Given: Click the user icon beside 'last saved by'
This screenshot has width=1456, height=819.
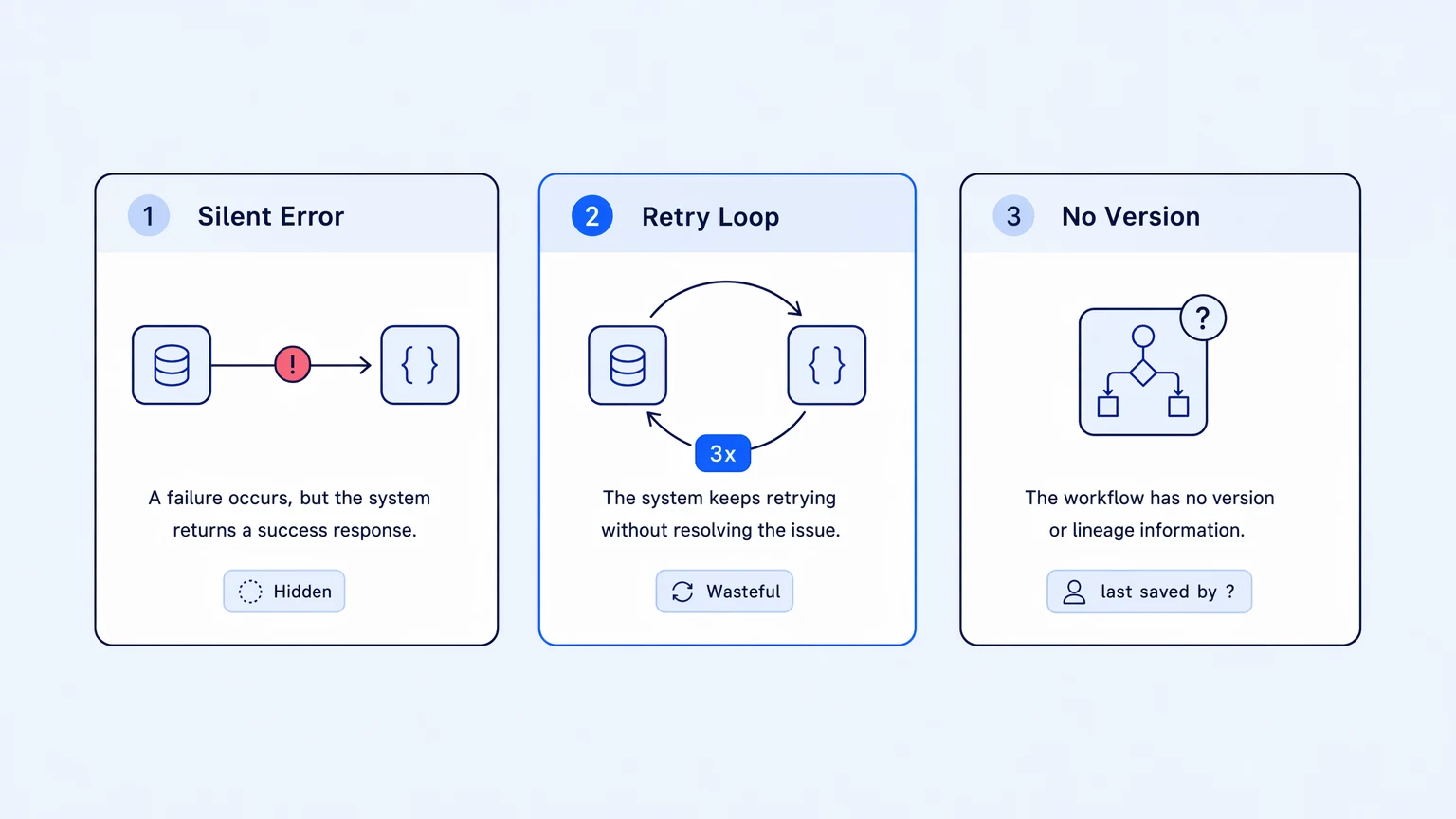Looking at the screenshot, I should click(x=1074, y=591).
